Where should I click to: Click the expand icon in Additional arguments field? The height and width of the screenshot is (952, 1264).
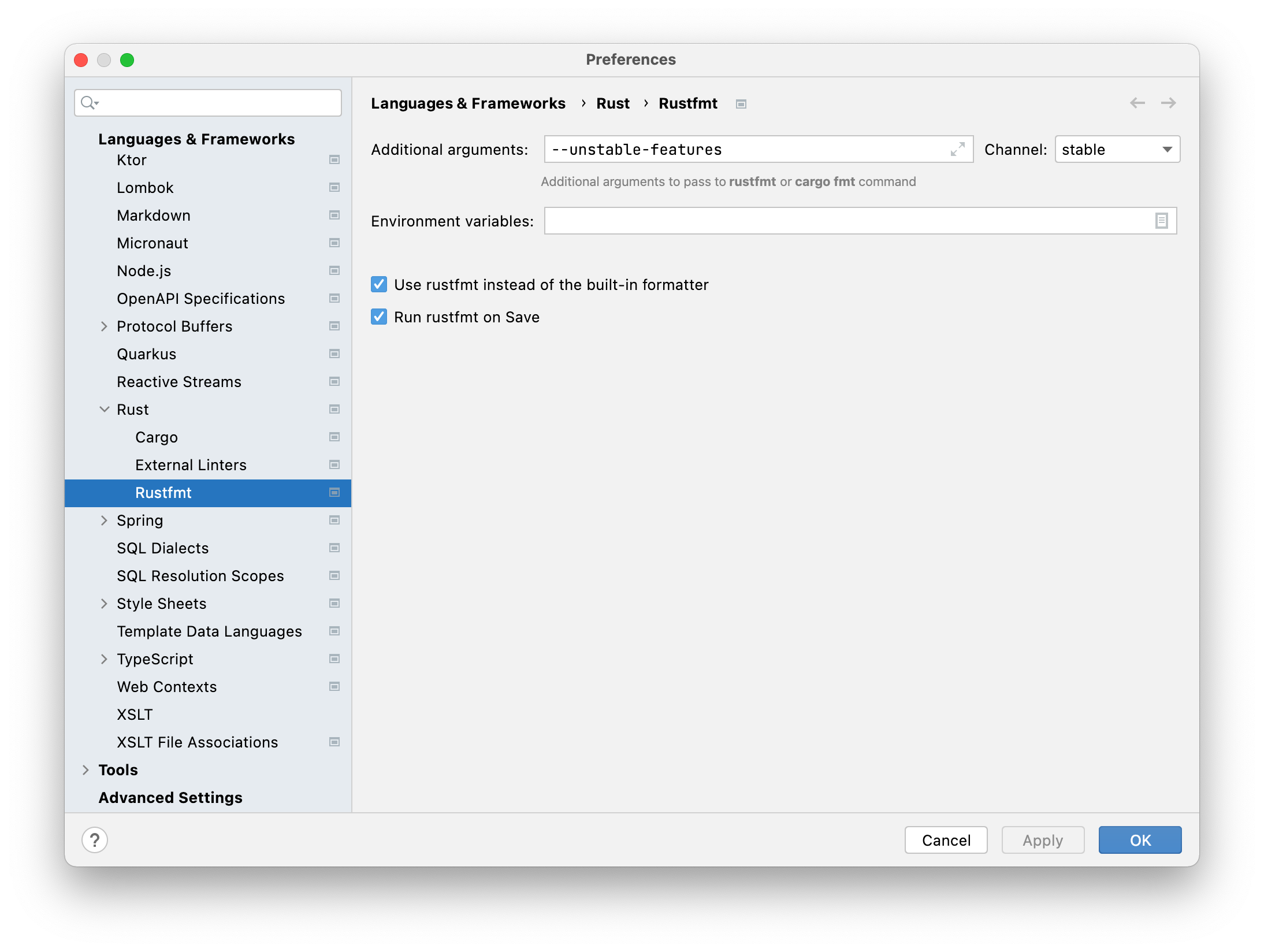(x=957, y=150)
